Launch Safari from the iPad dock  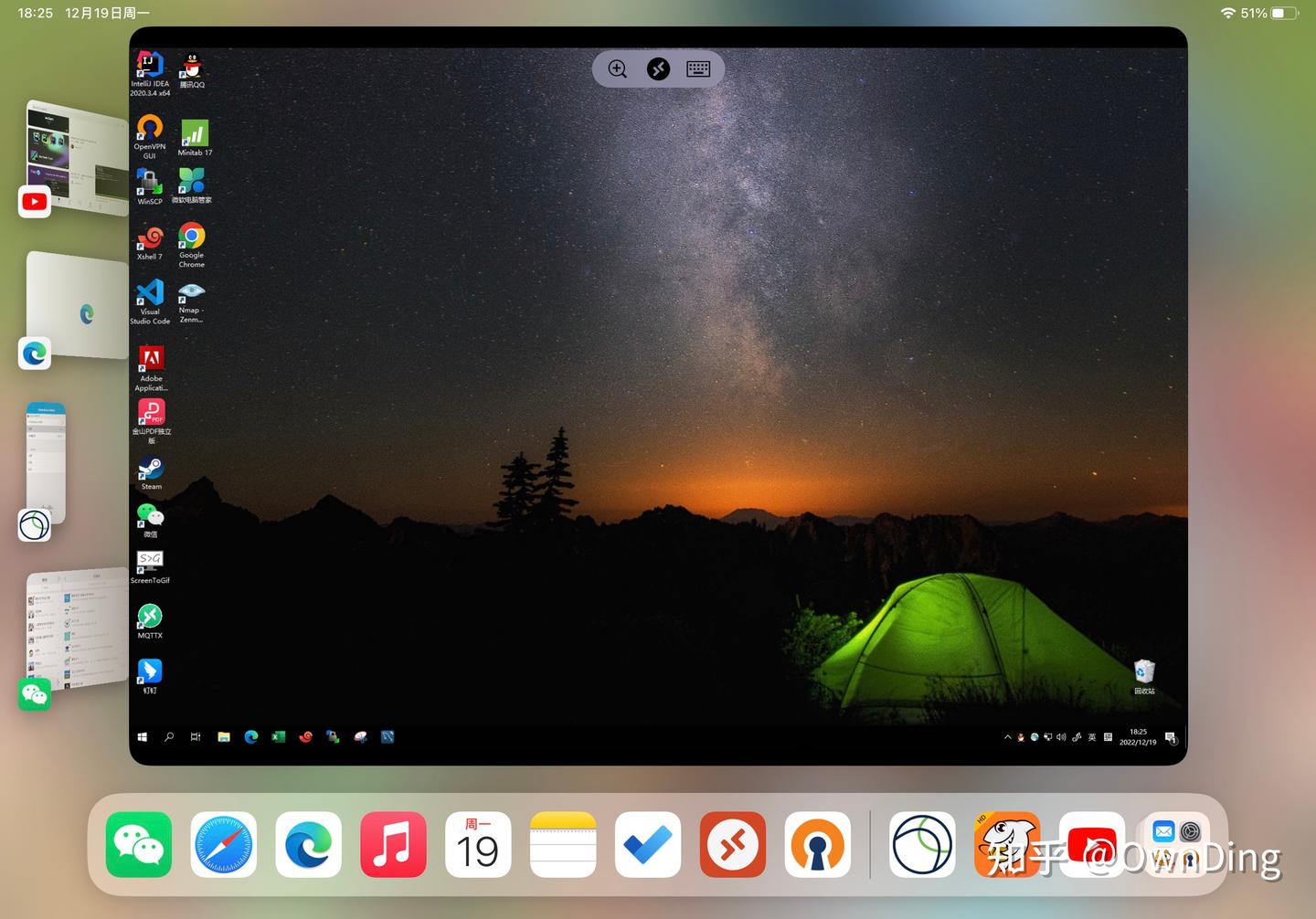pyautogui.click(x=224, y=845)
